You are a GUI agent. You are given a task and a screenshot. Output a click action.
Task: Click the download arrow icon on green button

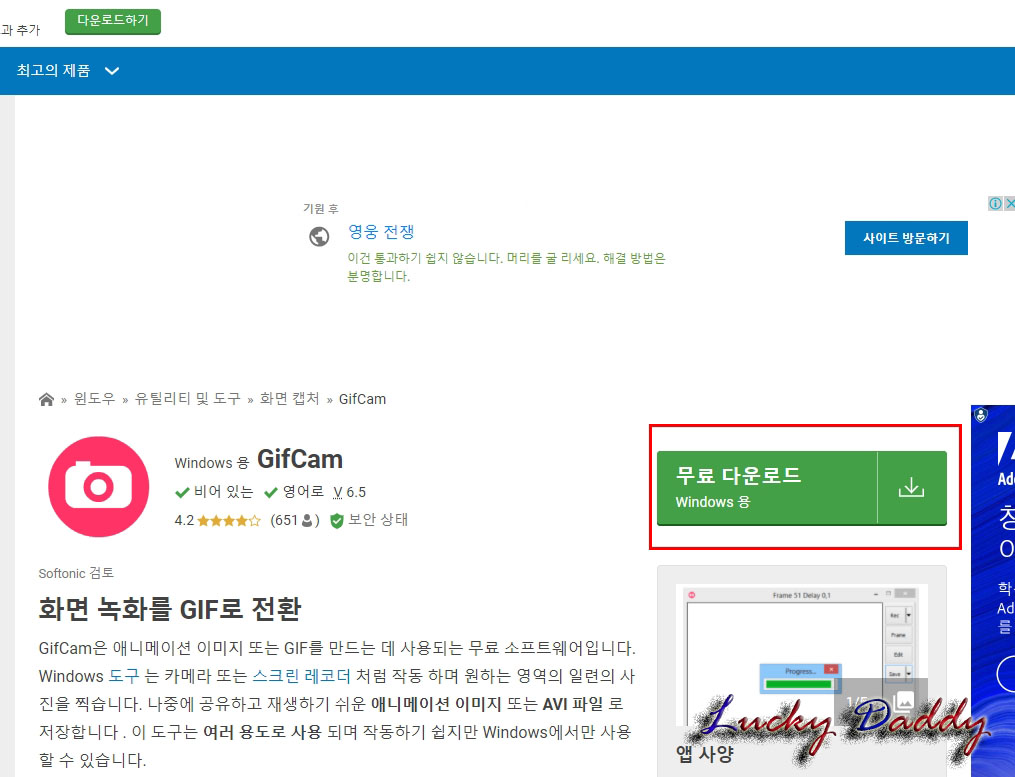tap(911, 488)
